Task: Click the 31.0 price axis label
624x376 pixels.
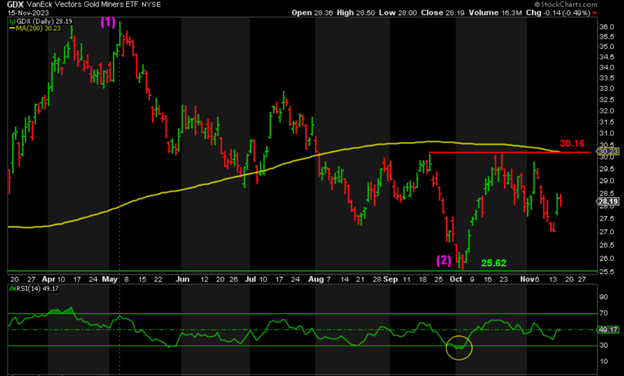Action: 606,133
